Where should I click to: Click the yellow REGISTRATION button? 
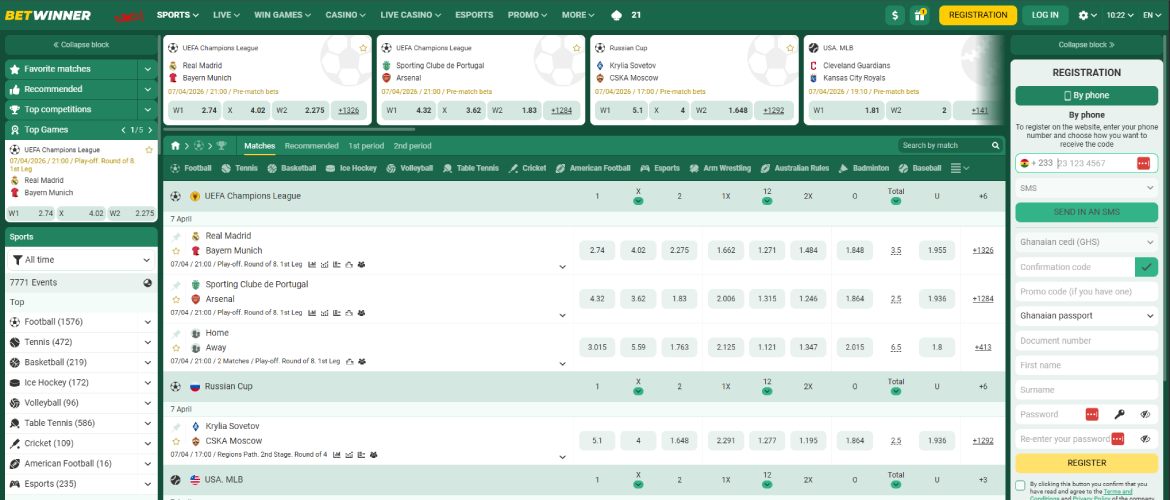(977, 15)
